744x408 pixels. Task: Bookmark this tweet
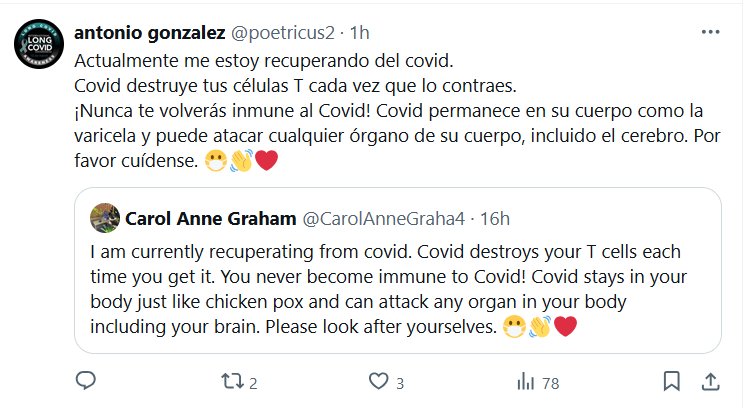(x=673, y=381)
